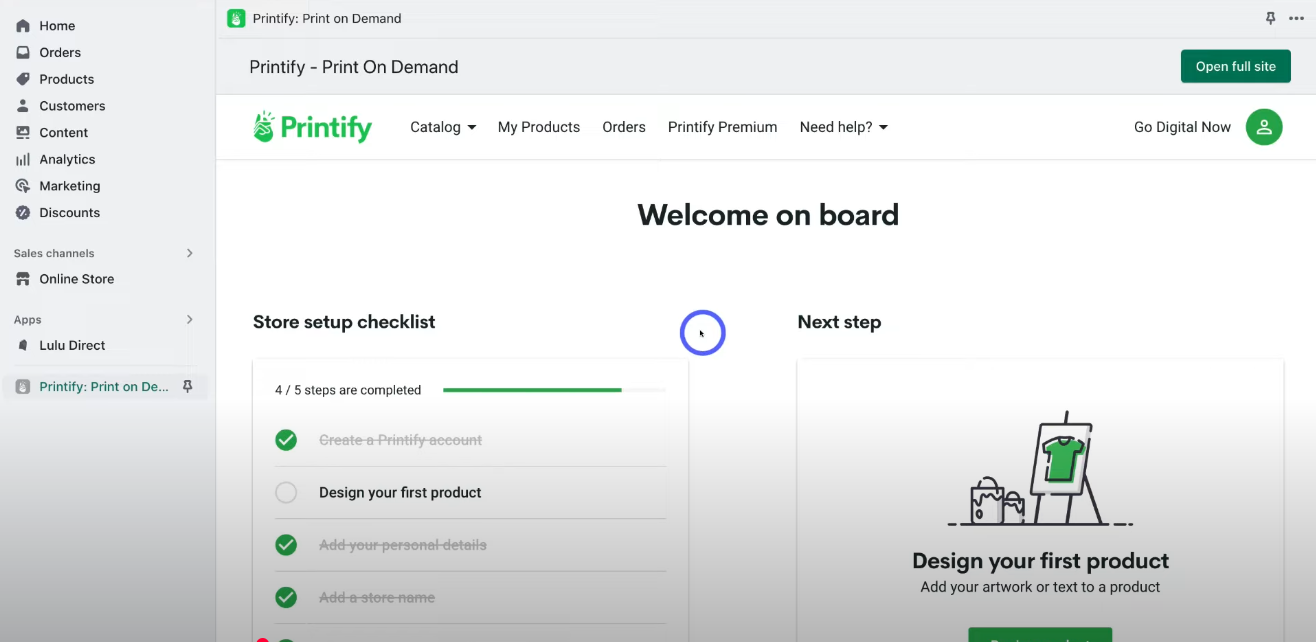Unpin Printify app from sidebar
This screenshot has height=642, width=1316.
pyautogui.click(x=187, y=387)
